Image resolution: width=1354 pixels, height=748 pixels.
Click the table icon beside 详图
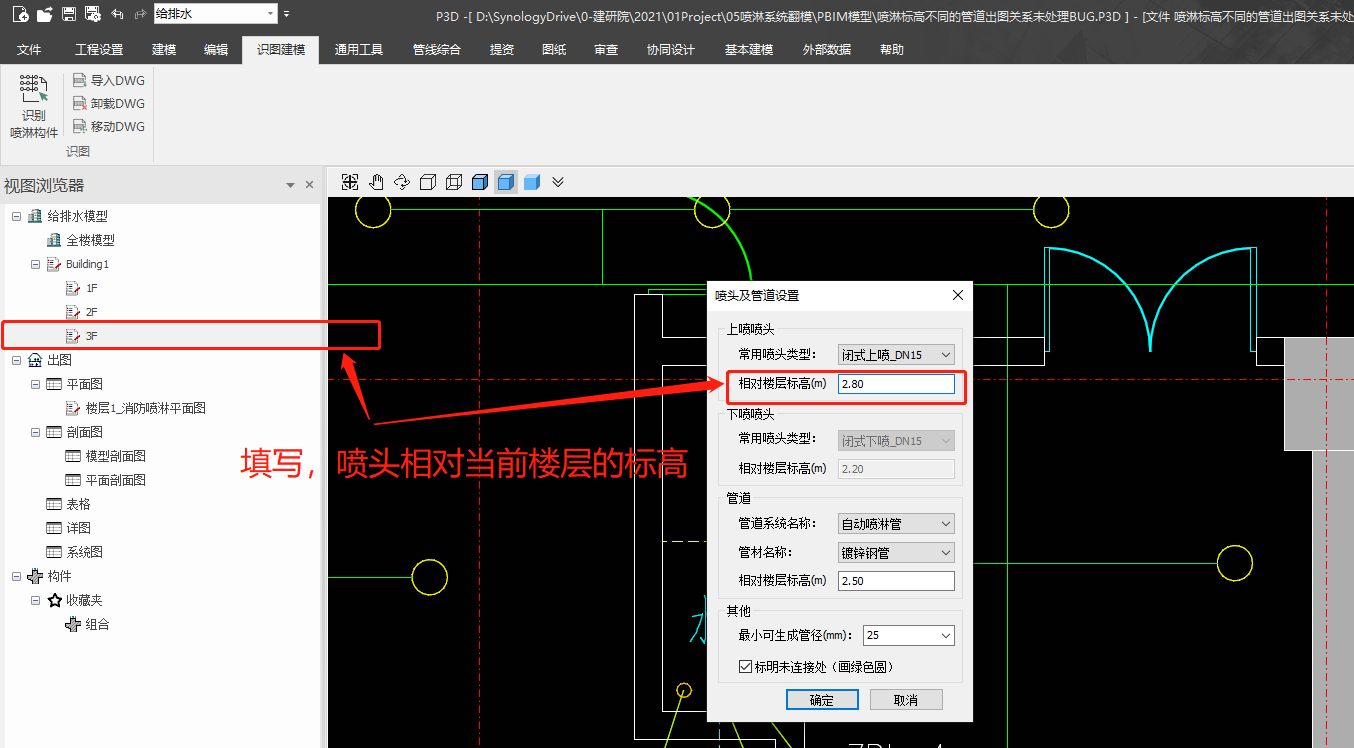(x=54, y=528)
